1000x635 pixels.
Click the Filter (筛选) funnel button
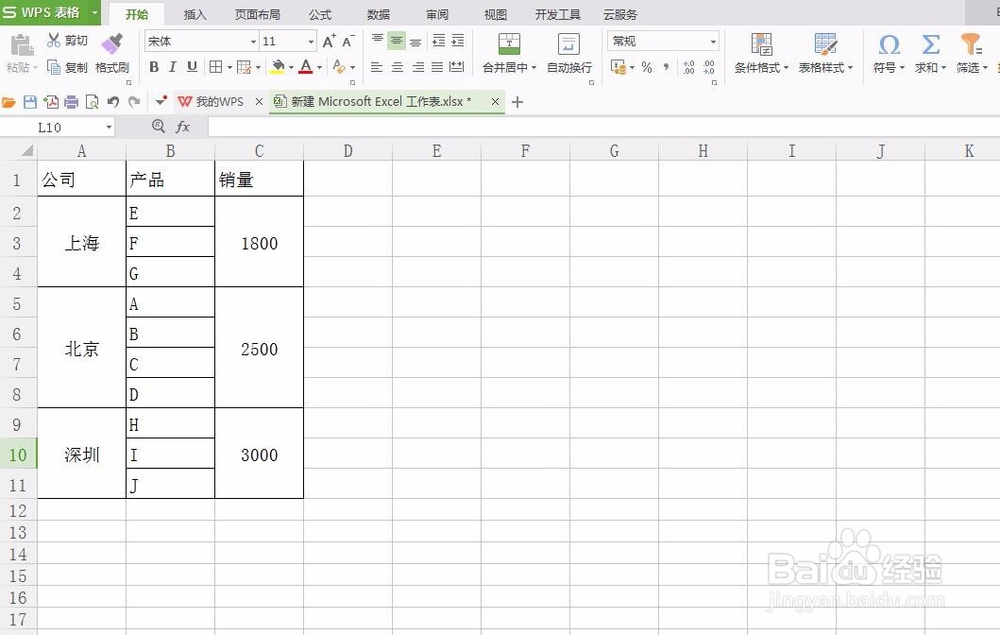coord(971,54)
